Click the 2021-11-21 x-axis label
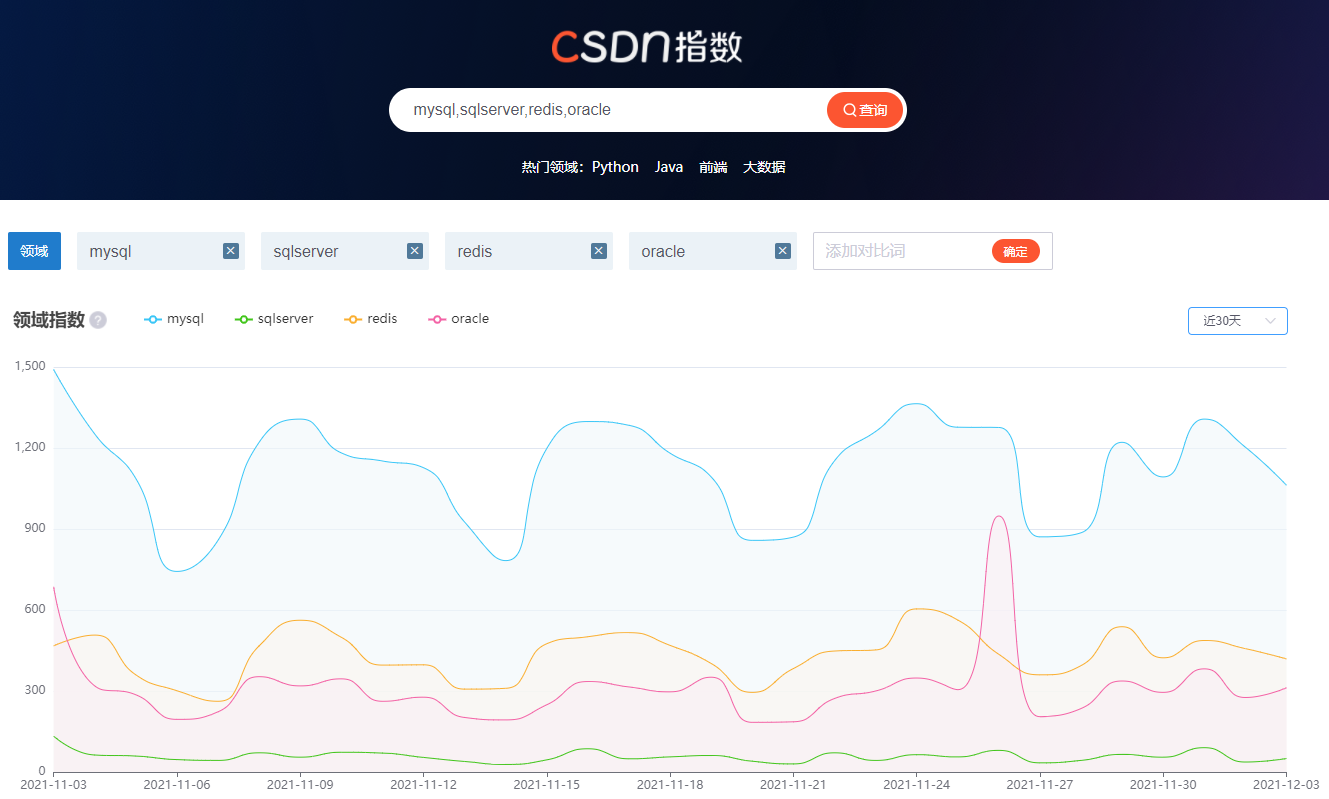Image resolution: width=1329 pixels, height=799 pixels. [793, 785]
